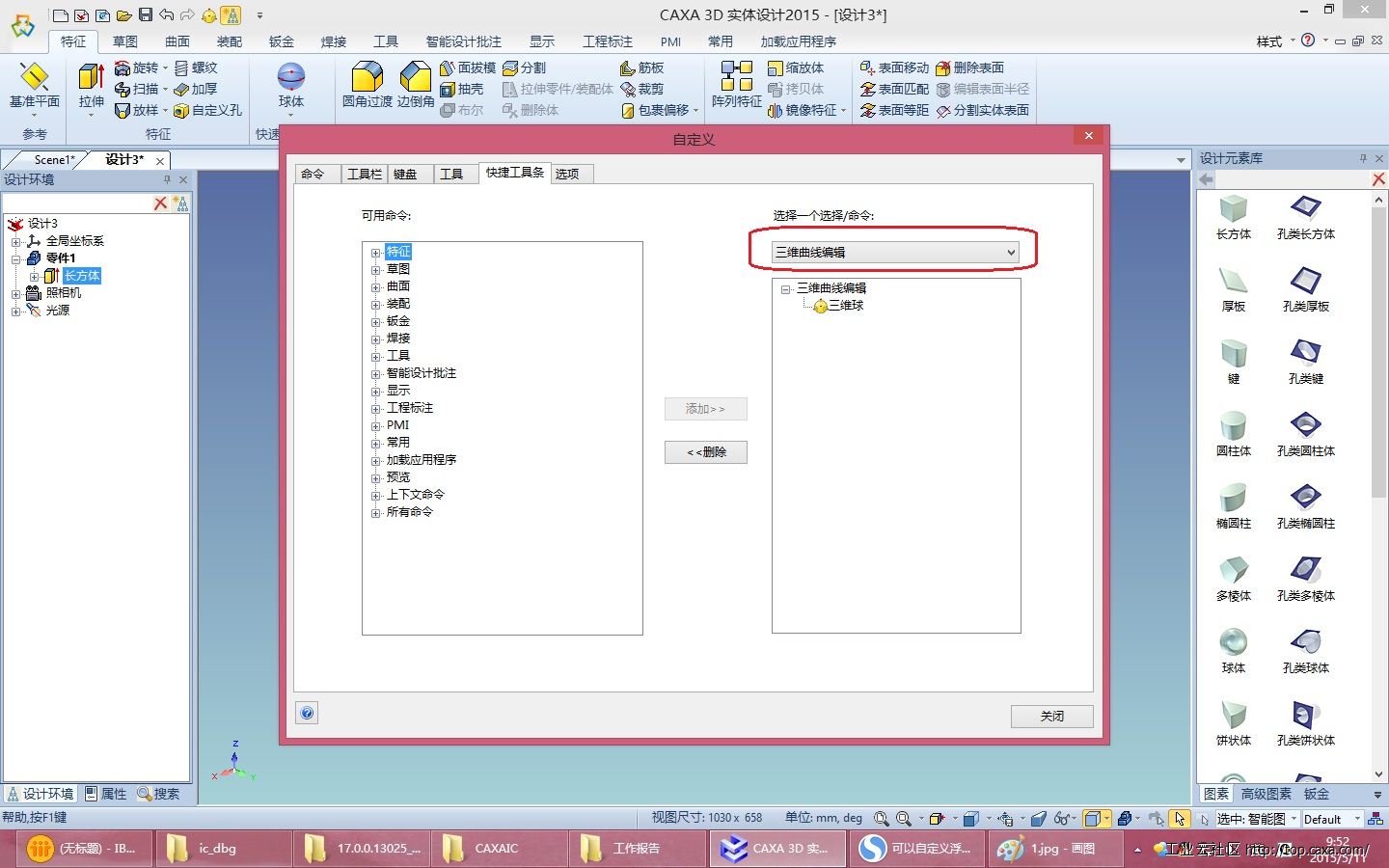Screen dimensions: 1389x868
Task: Switch to the 工具栏 tab in dialog
Action: tap(364, 174)
